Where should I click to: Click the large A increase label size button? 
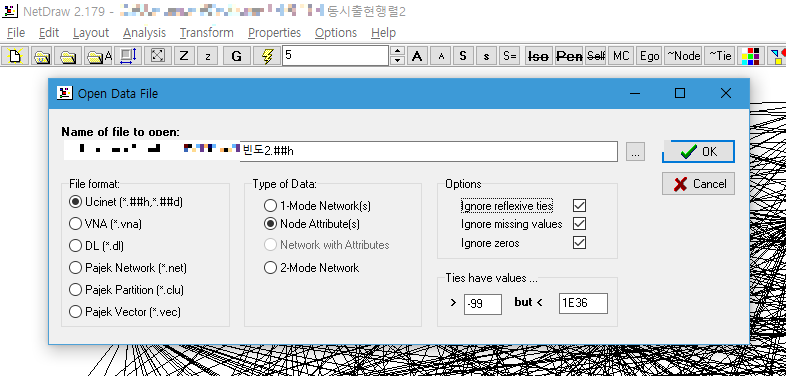pos(417,56)
